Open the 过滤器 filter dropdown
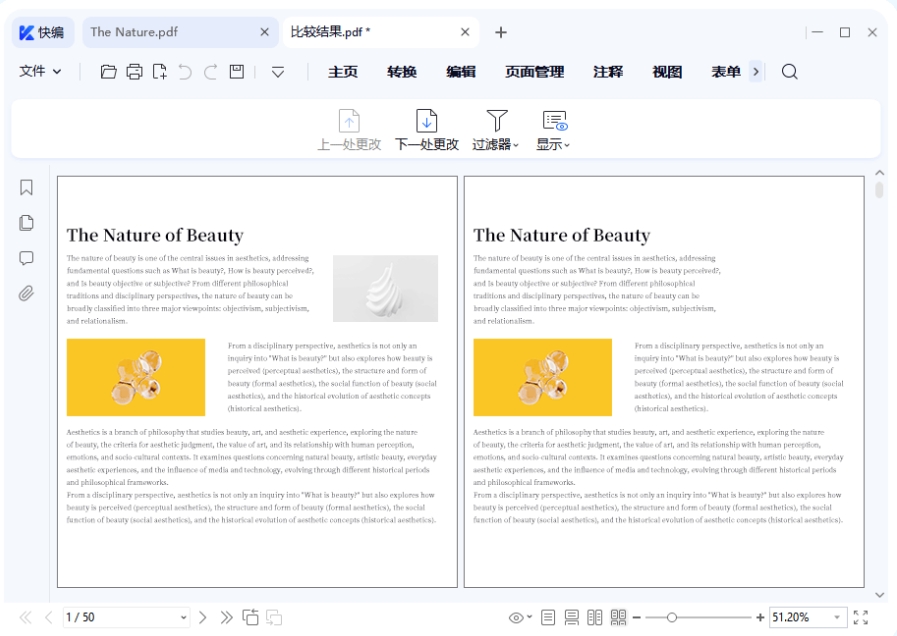The width and height of the screenshot is (897, 636). (x=493, y=128)
